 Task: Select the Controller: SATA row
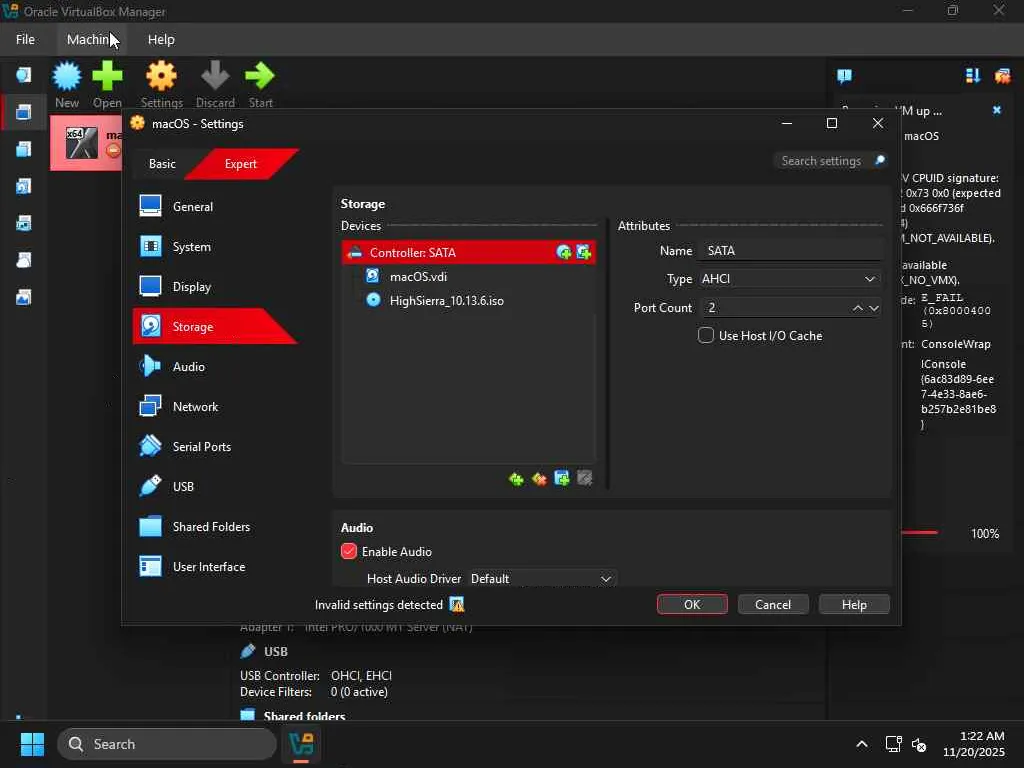[x=468, y=252]
